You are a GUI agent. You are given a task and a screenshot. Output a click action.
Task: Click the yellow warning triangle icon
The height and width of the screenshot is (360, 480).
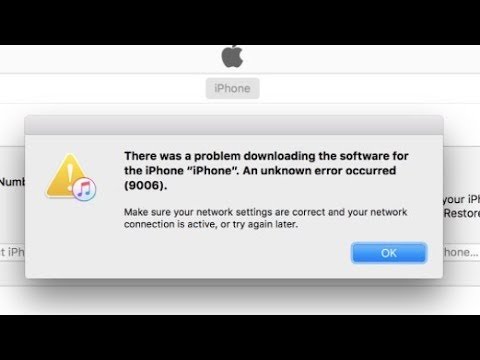point(66,175)
